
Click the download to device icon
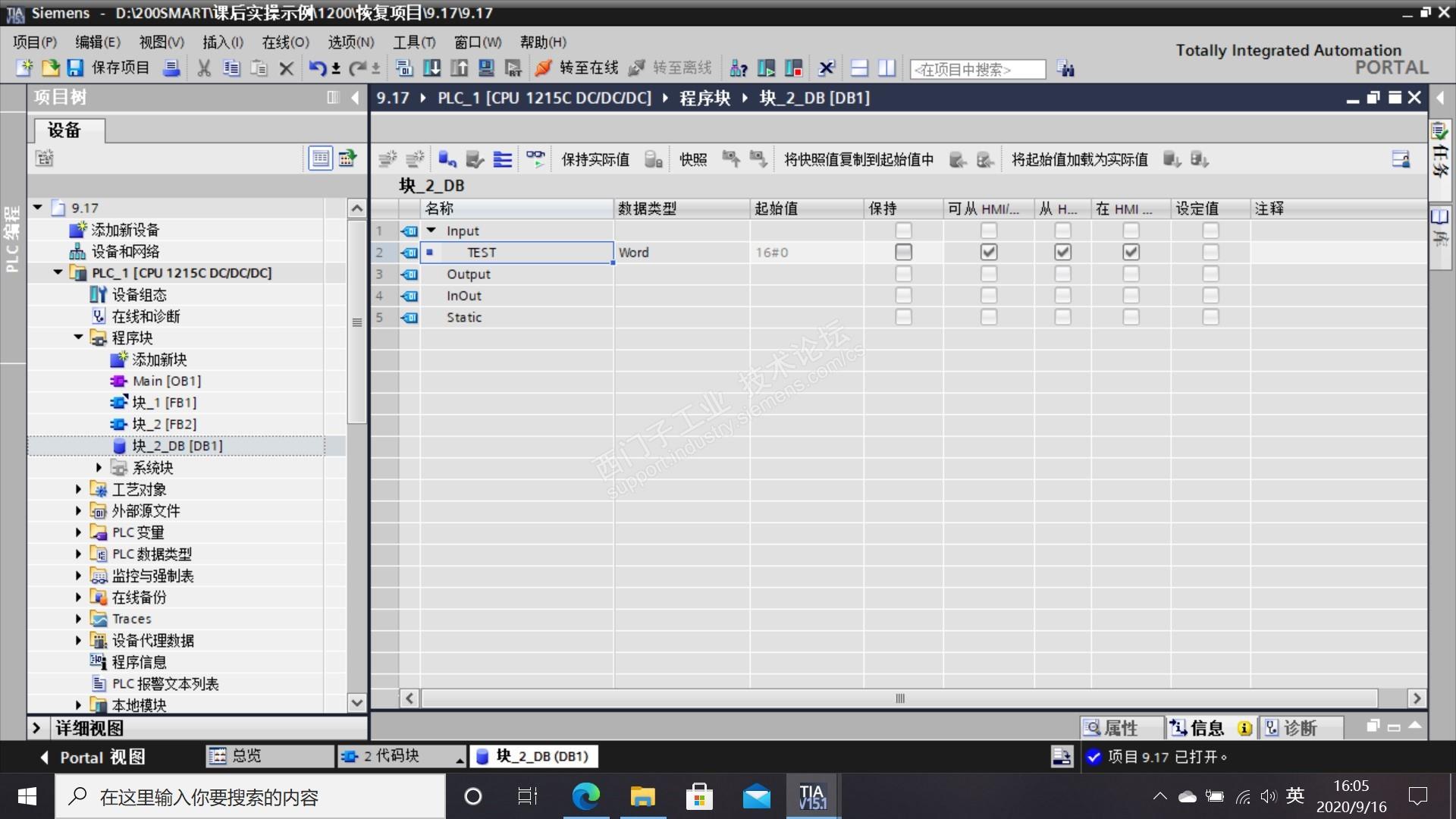431,68
